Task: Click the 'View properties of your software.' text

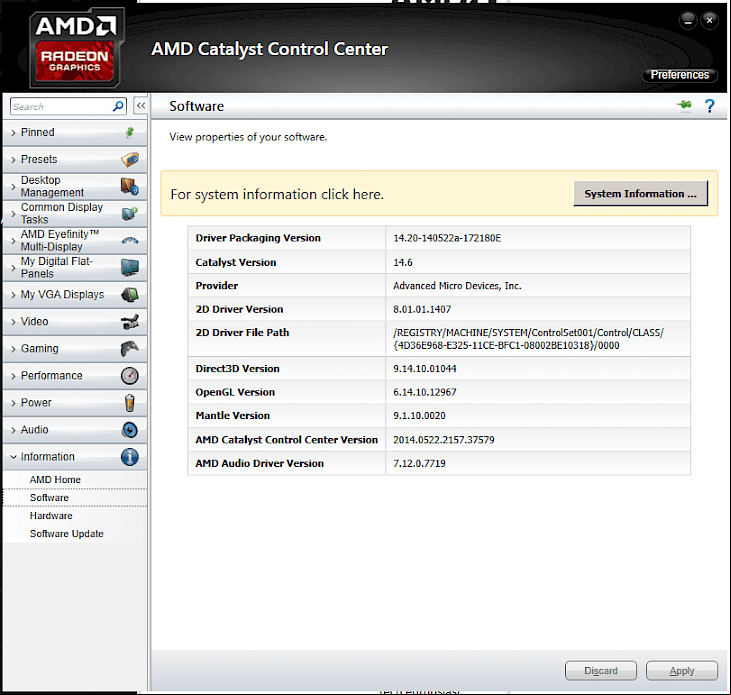Action: pos(248,137)
